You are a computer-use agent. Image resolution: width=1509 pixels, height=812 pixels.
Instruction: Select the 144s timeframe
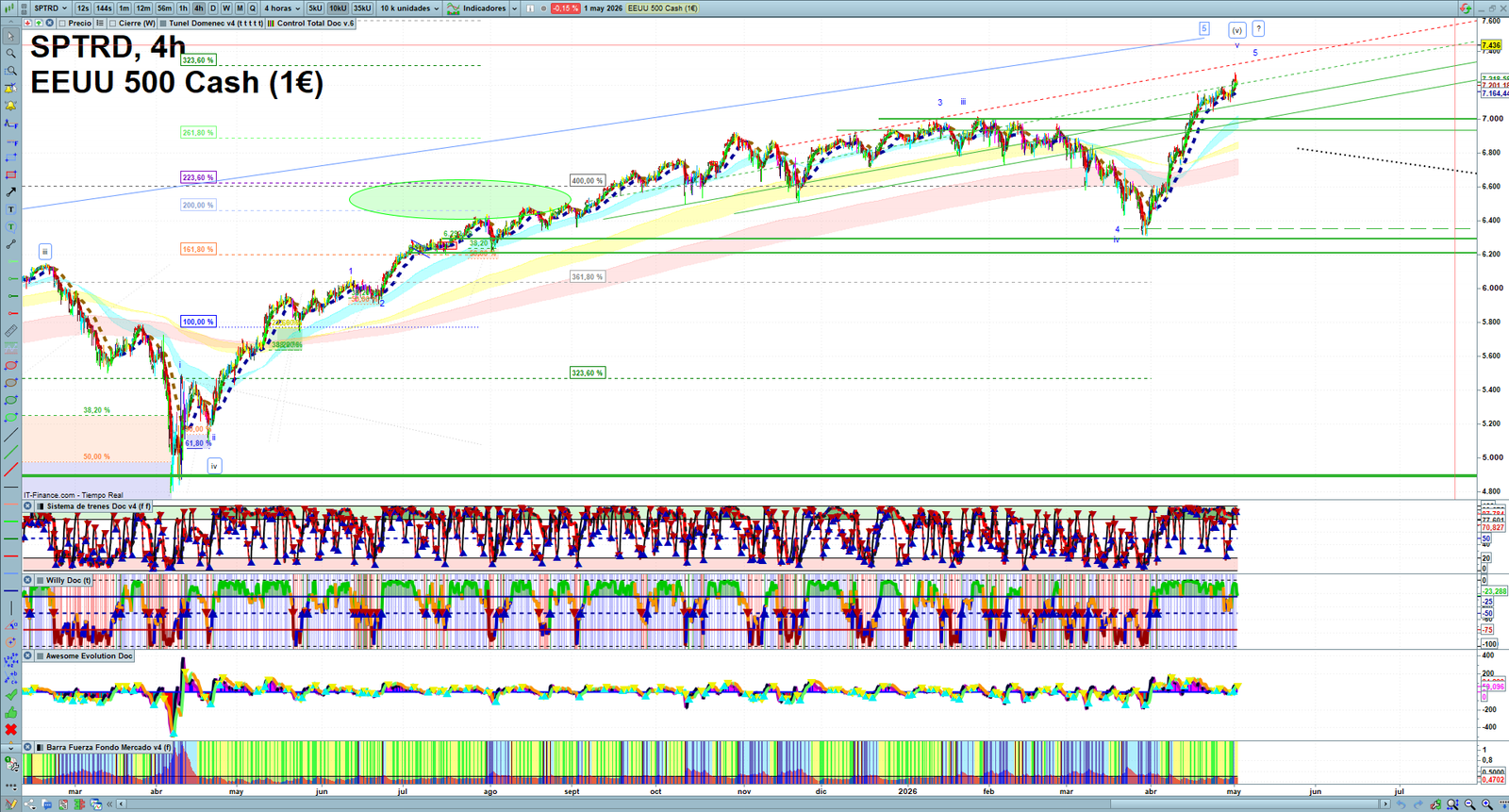coord(104,8)
